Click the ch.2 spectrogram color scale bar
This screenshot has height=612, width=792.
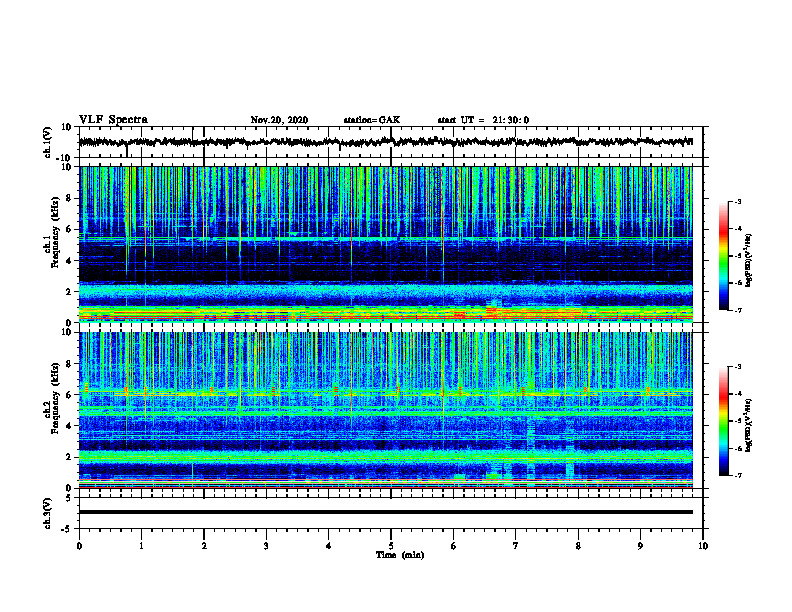point(723,421)
